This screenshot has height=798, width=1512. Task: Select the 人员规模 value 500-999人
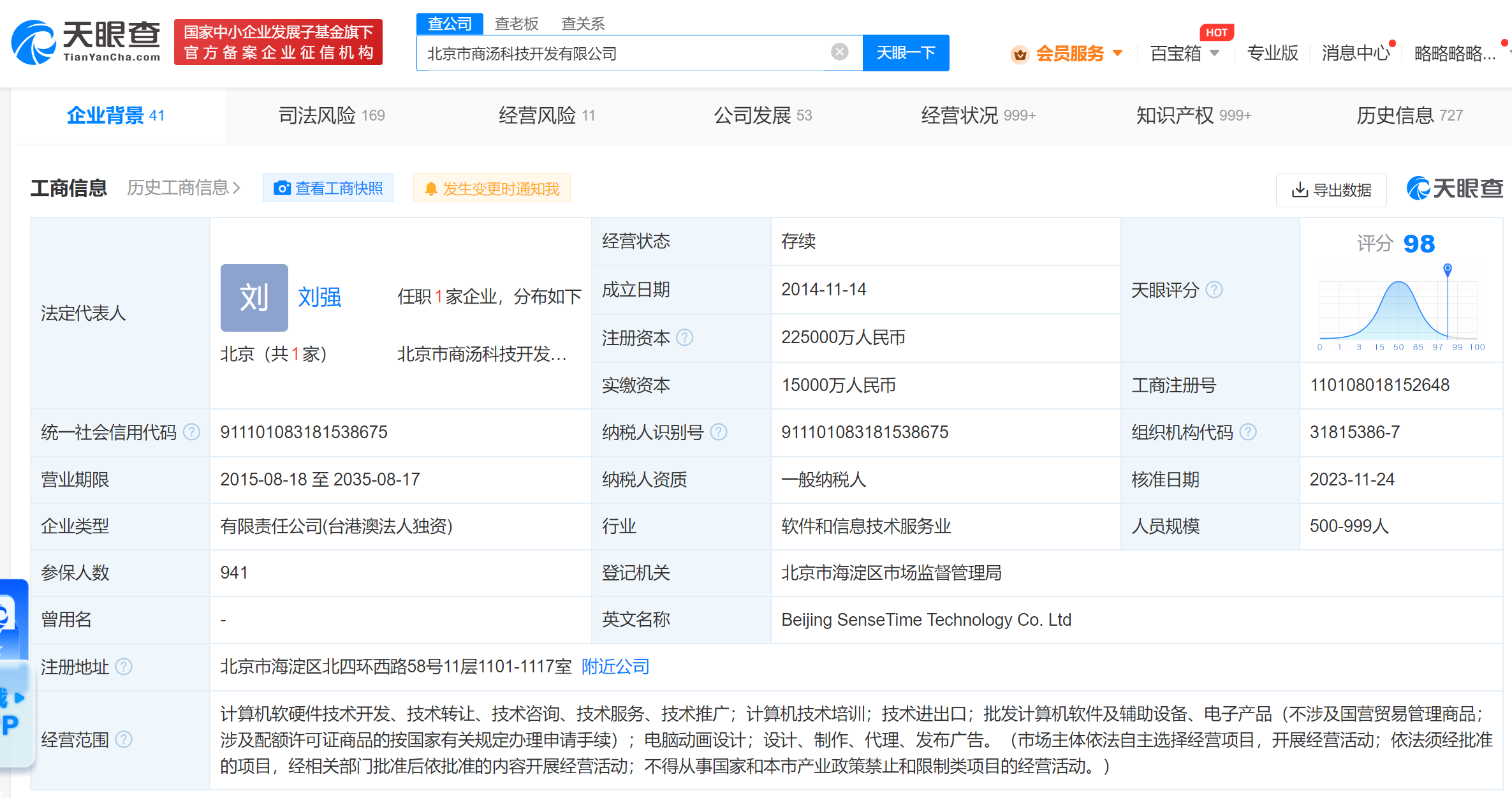(x=1349, y=526)
